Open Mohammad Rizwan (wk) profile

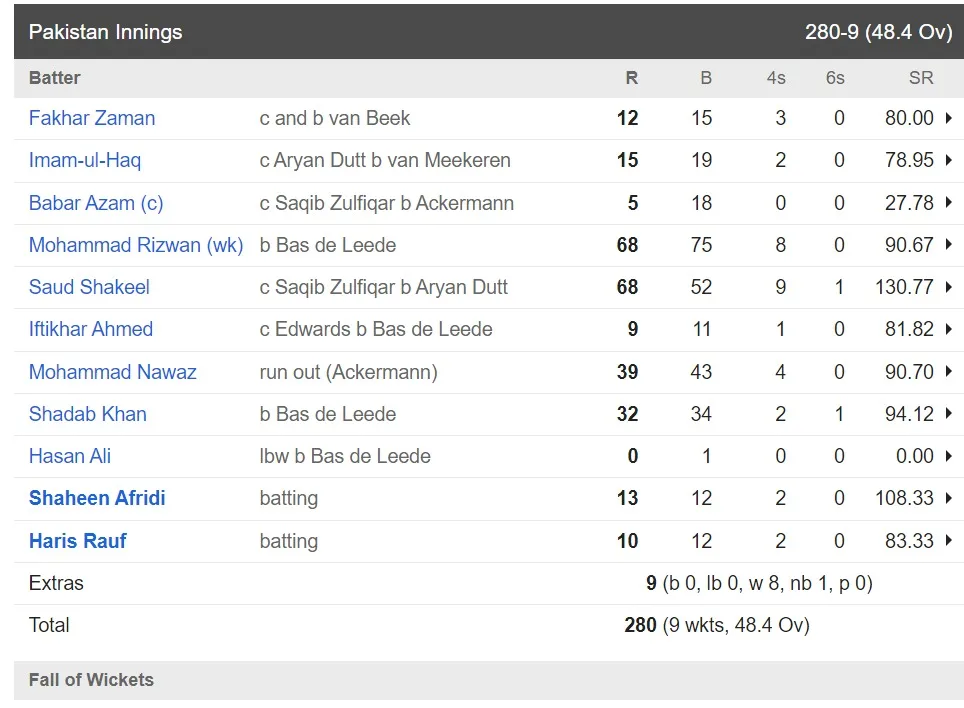click(x=136, y=245)
